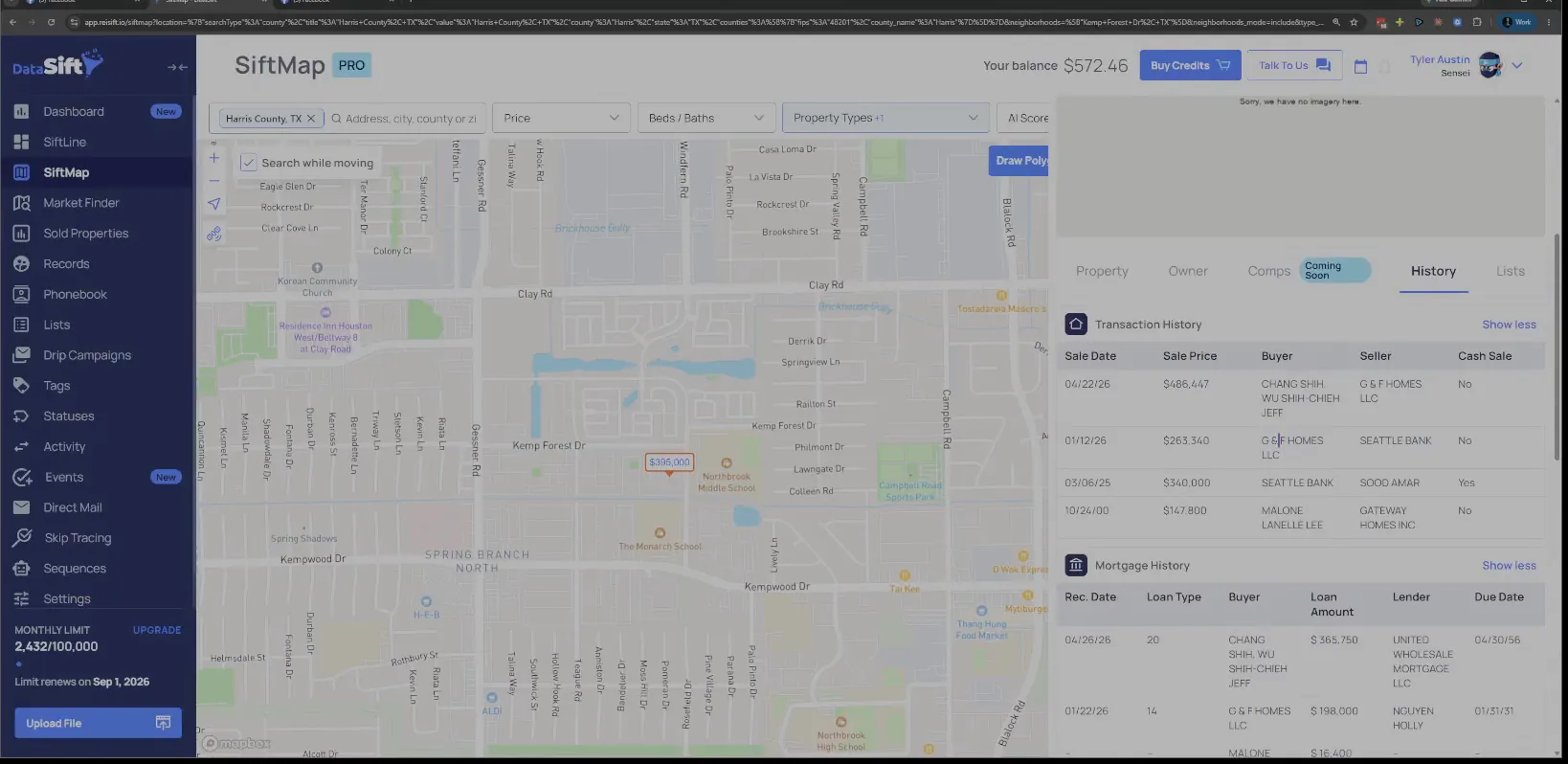Screen dimensions: 1568x764
Task: Click the Transaction History house icon
Action: tap(1076, 325)
